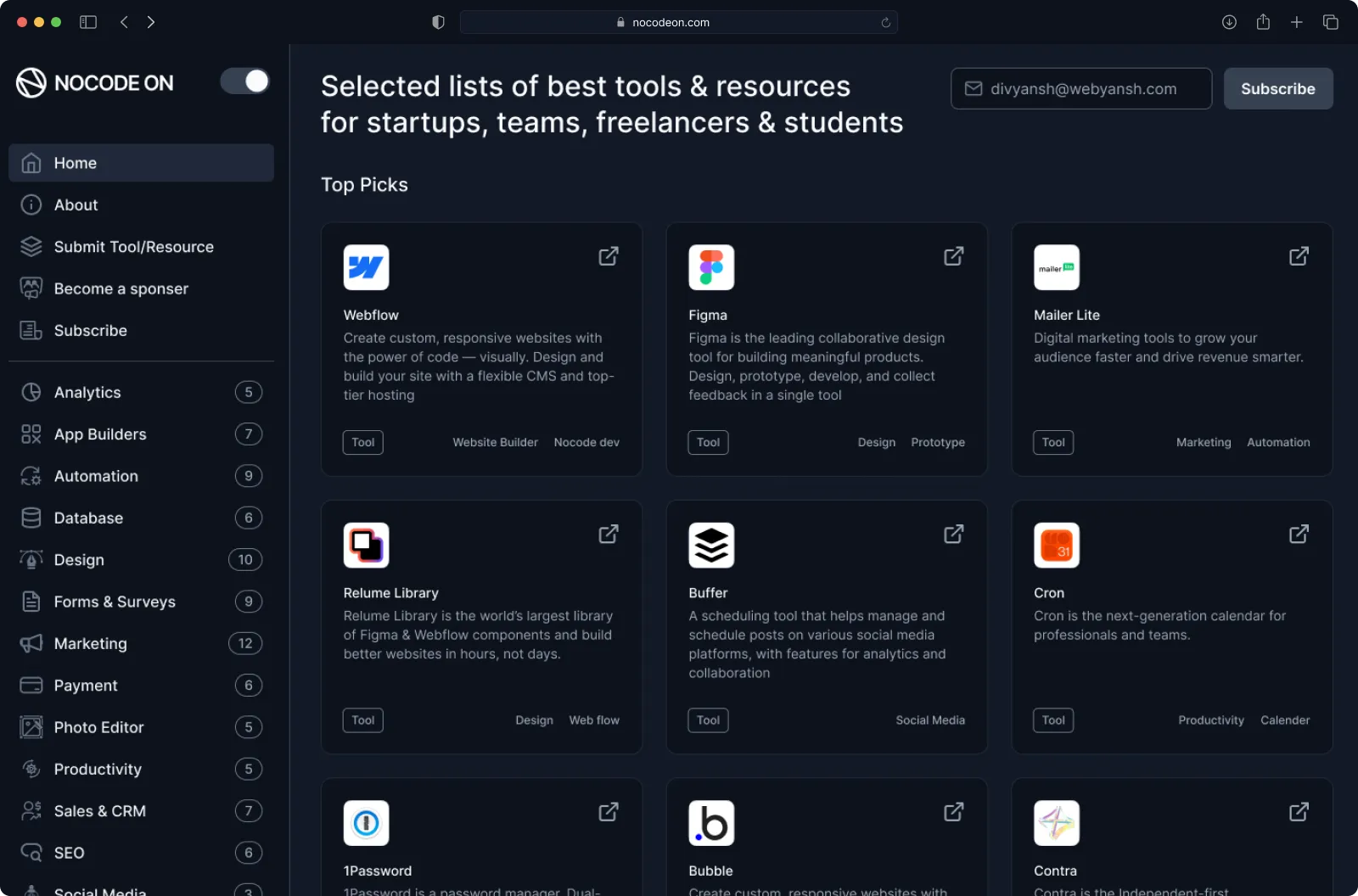
Task: Open Mailer Lite external link icon
Action: click(1299, 256)
